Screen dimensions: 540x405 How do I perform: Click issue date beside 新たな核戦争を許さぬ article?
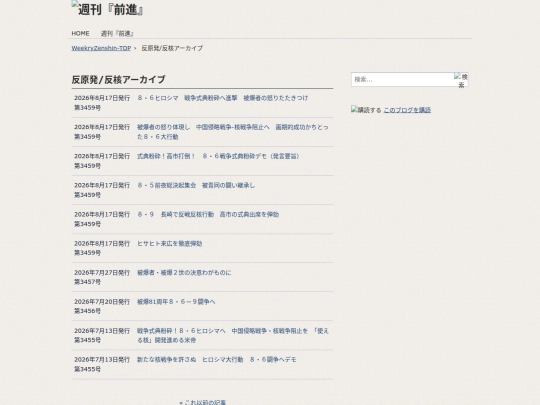(102, 364)
